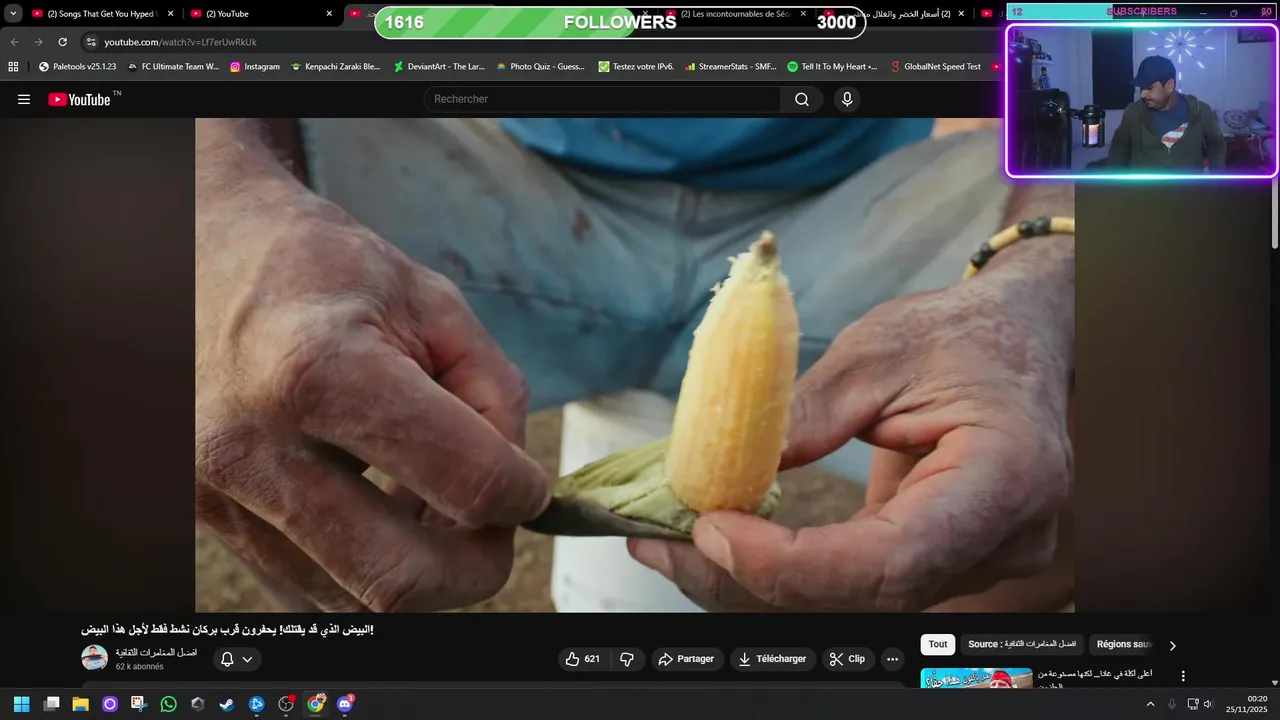Open the channel name link showing 62 k abonnés
This screenshot has width=1280, height=720.
pyautogui.click(x=156, y=652)
